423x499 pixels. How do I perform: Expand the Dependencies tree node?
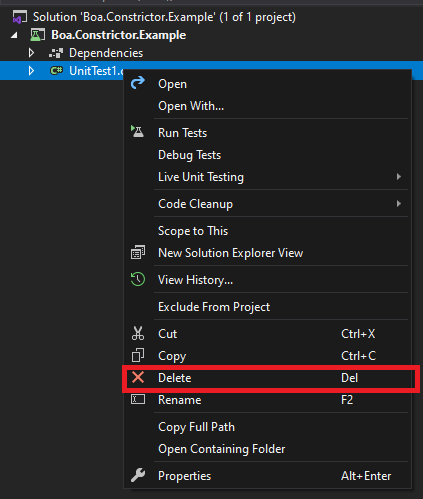(x=31, y=53)
